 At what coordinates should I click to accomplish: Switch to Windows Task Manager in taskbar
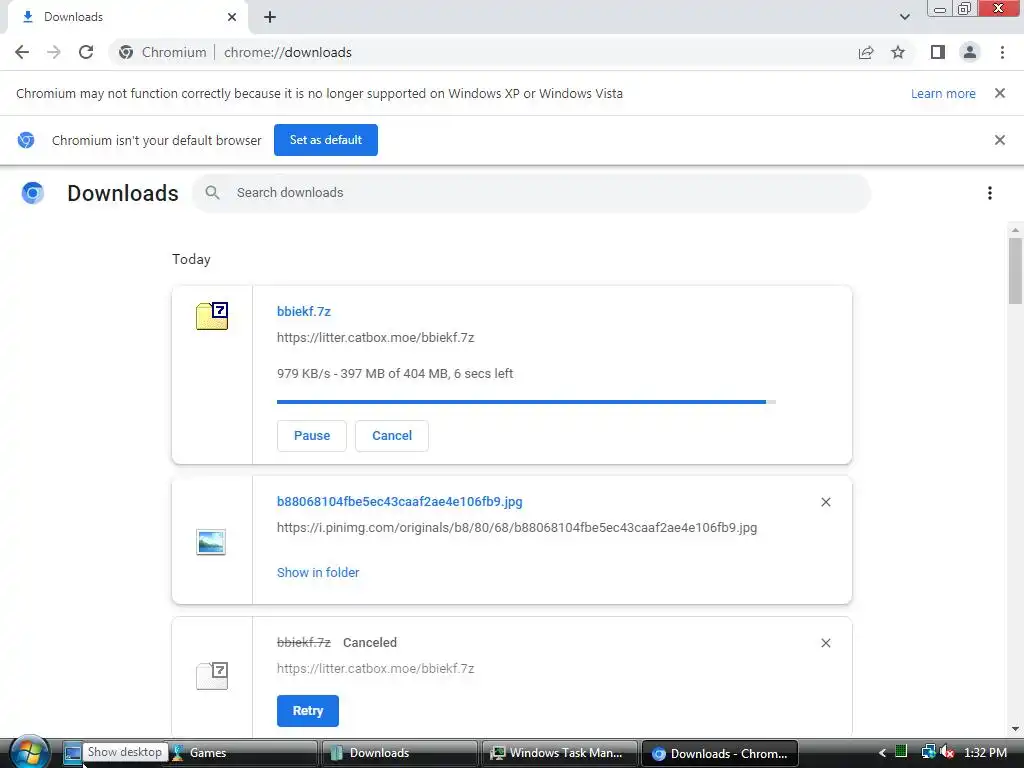click(x=560, y=753)
